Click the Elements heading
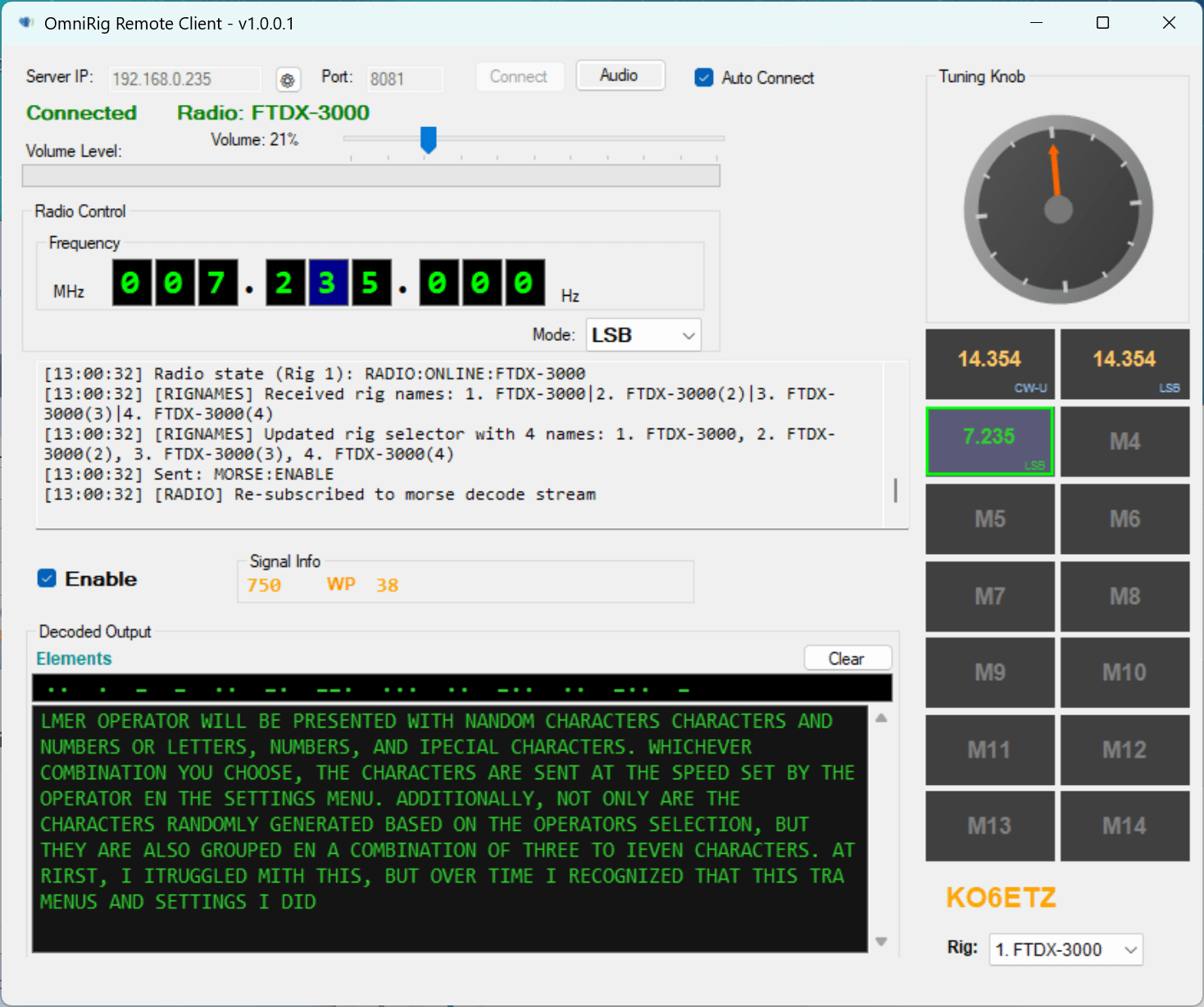 (x=74, y=659)
